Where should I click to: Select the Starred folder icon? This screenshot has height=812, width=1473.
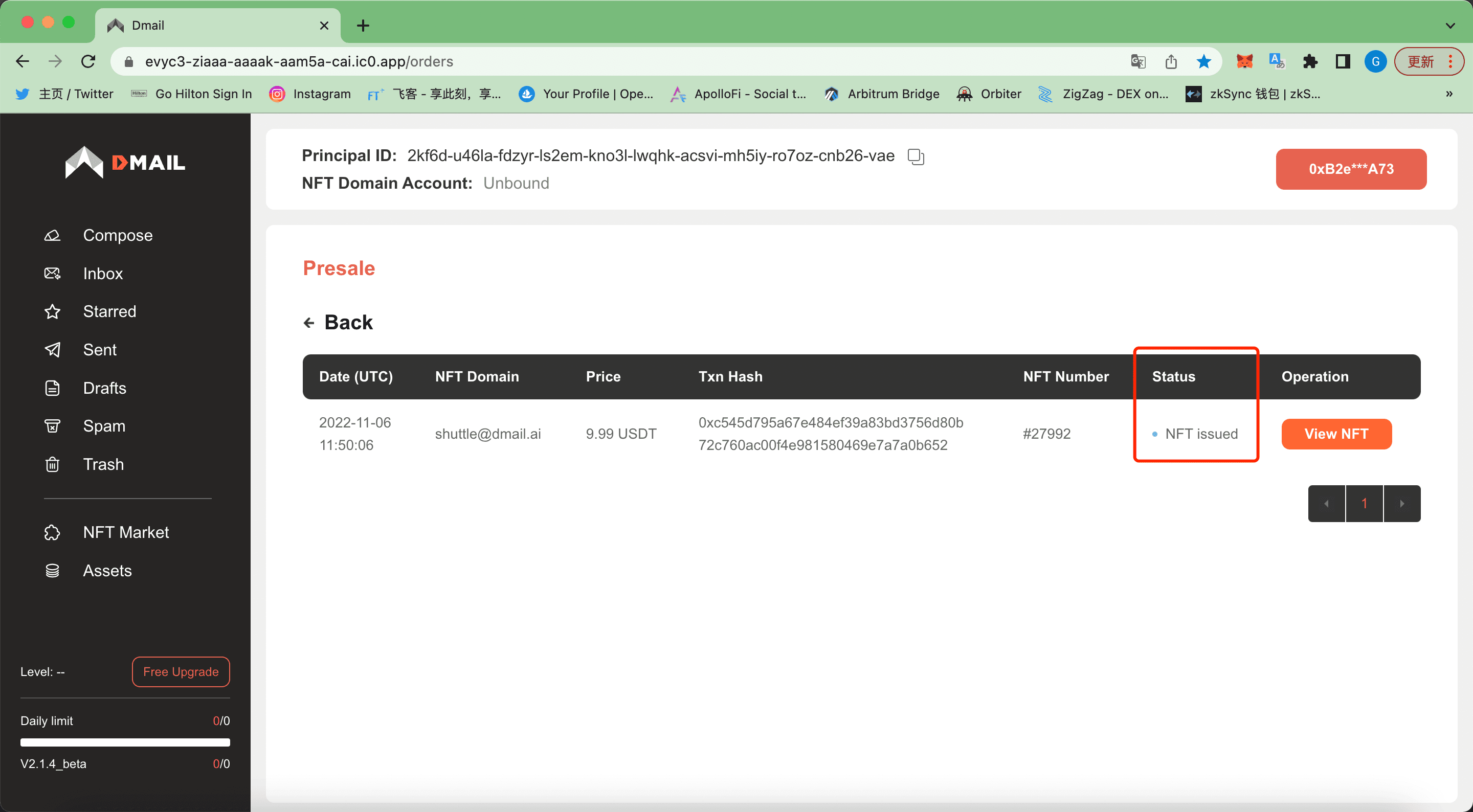pyautogui.click(x=52, y=311)
